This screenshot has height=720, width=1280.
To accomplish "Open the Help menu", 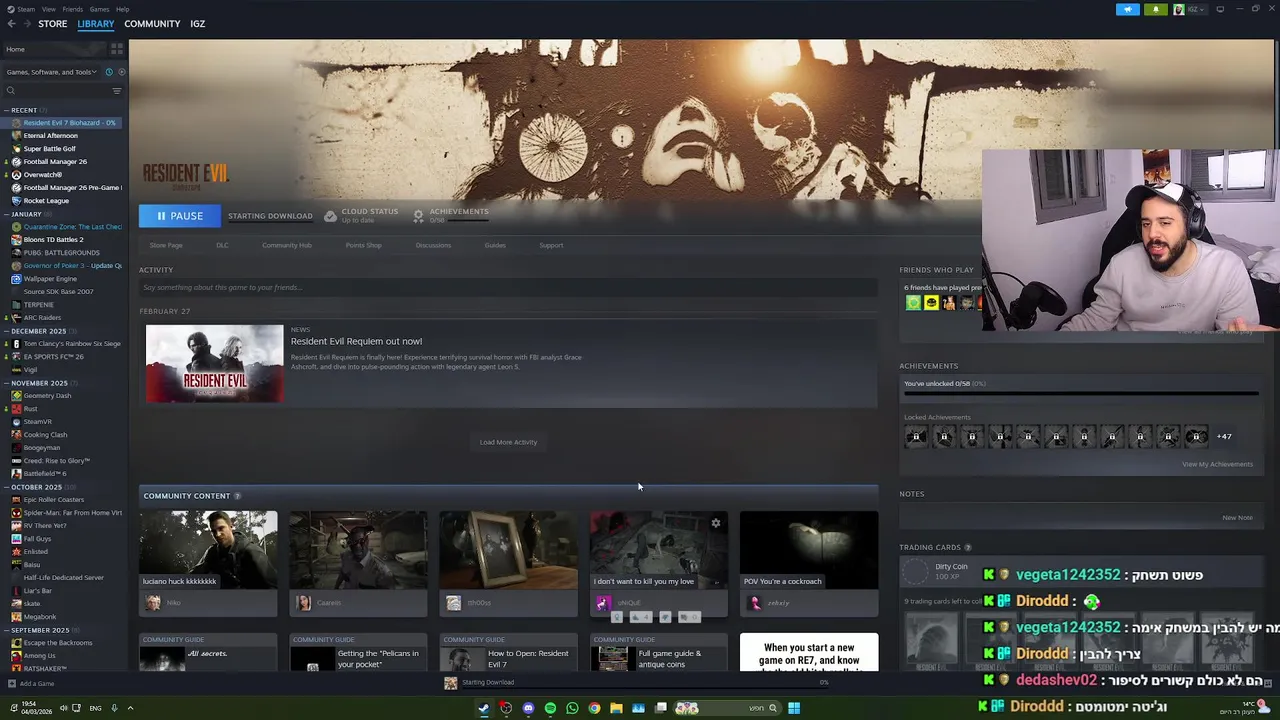I will coord(122,9).
